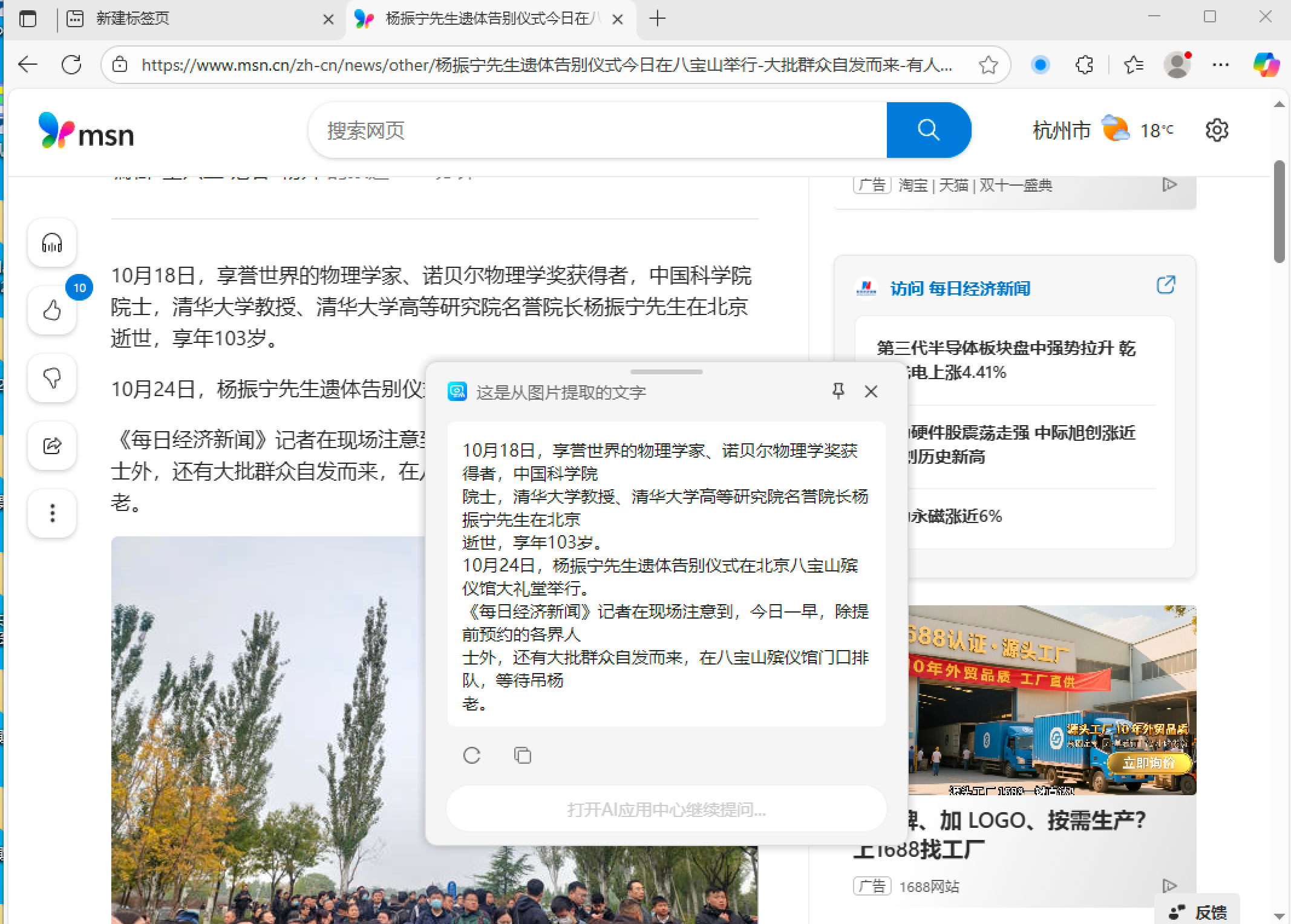Open the article share icon
The width and height of the screenshot is (1291, 924).
pos(52,446)
